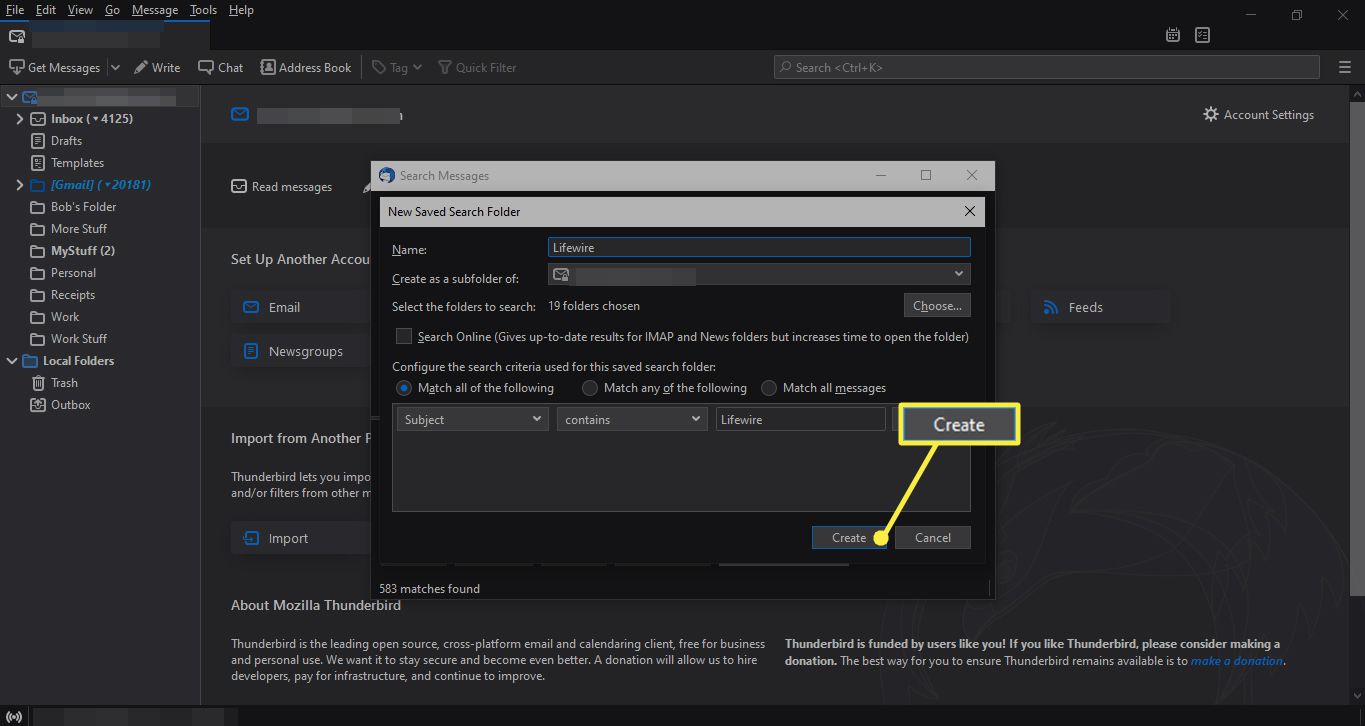This screenshot has height=726, width=1365.
Task: Open the Tools menu
Action: (203, 10)
